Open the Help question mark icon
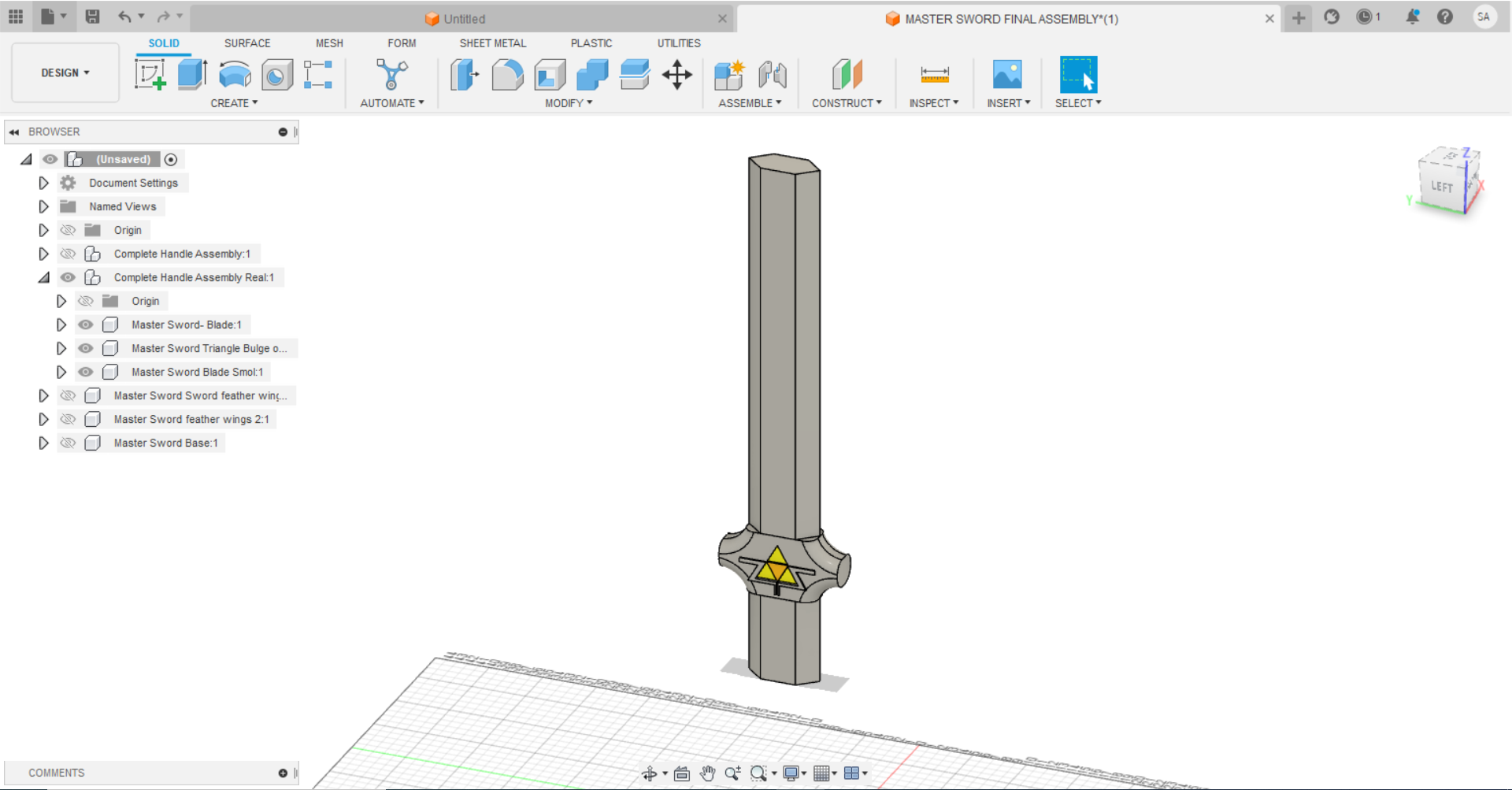Screen dimensions: 1512x790 [1445, 17]
